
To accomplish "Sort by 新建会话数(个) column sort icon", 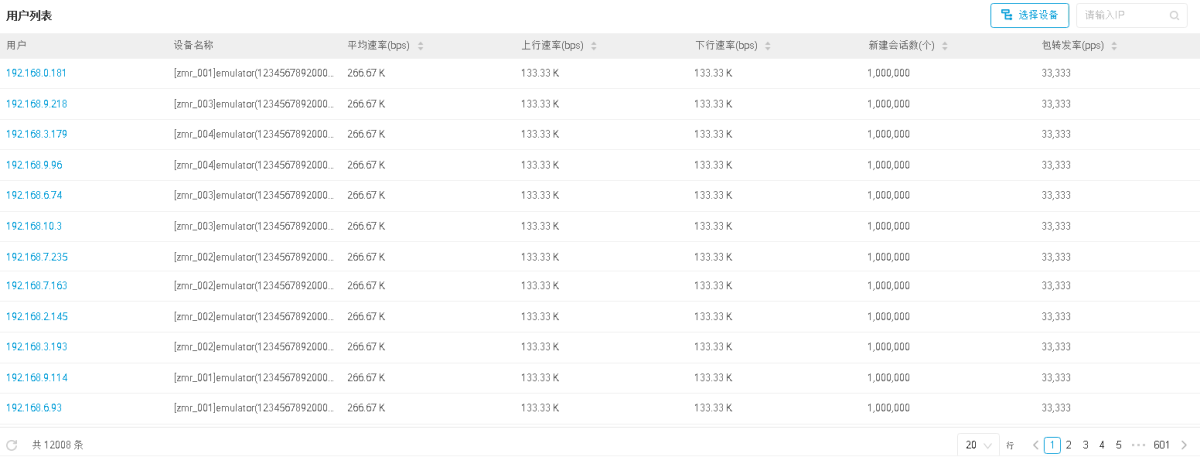I will pyautogui.click(x=945, y=46).
